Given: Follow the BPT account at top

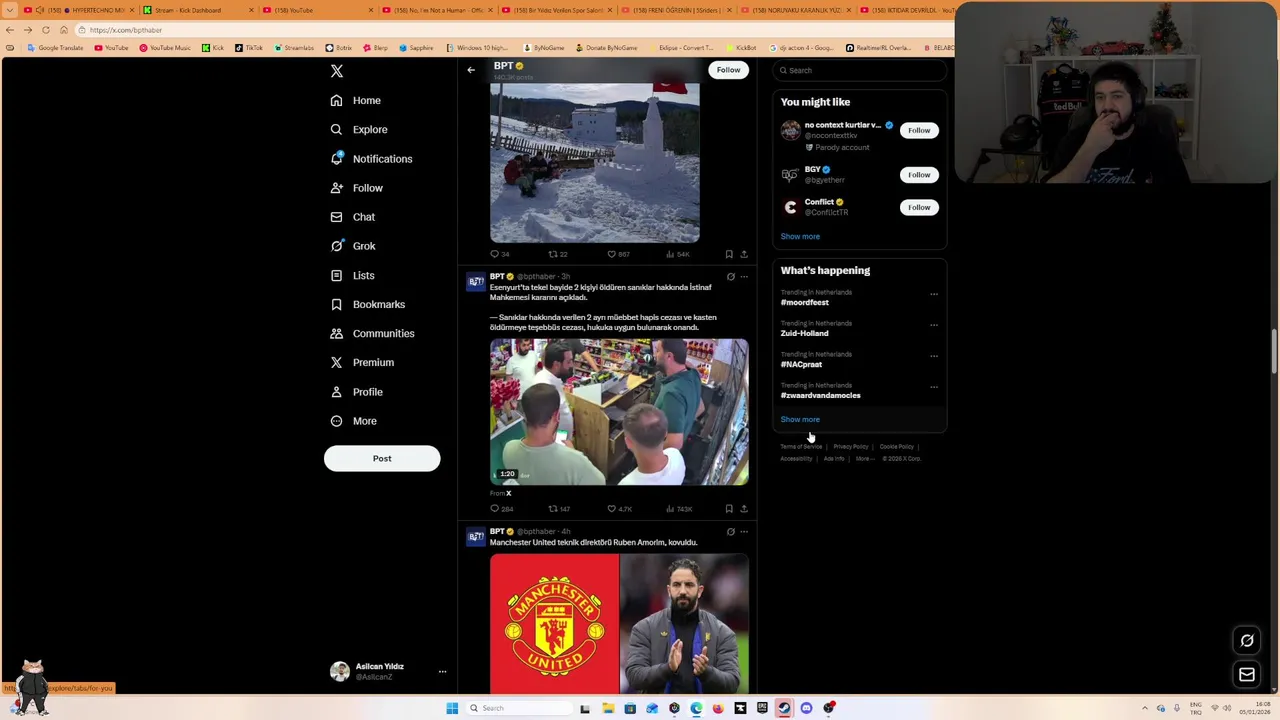Looking at the screenshot, I should coord(728,70).
